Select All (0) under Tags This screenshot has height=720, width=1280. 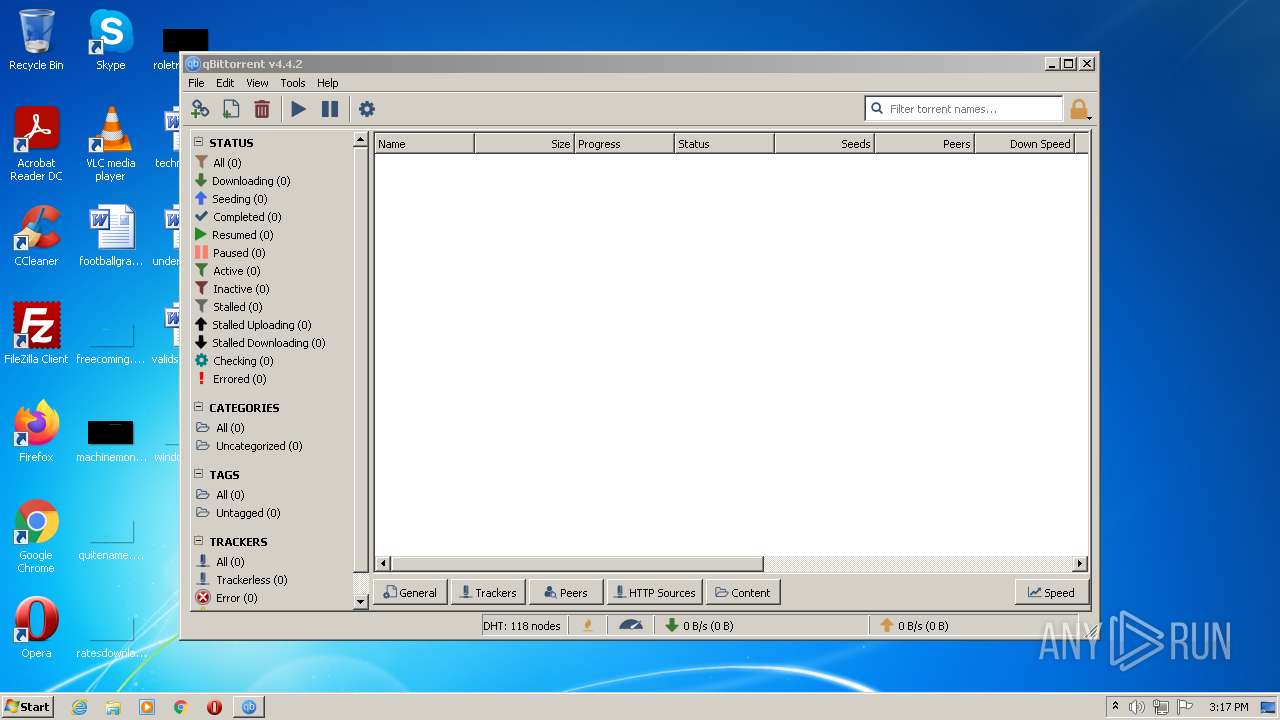click(x=220, y=495)
